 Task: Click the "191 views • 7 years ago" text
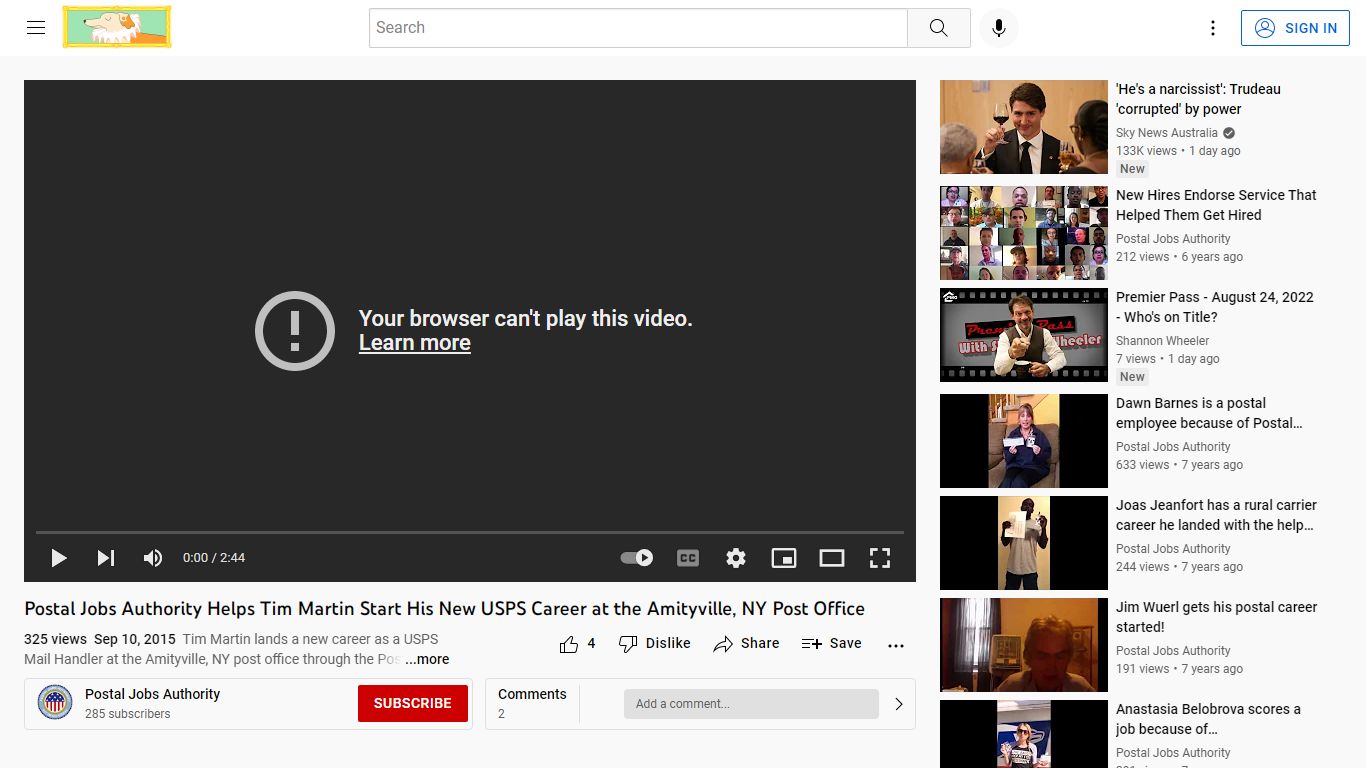tap(1180, 669)
